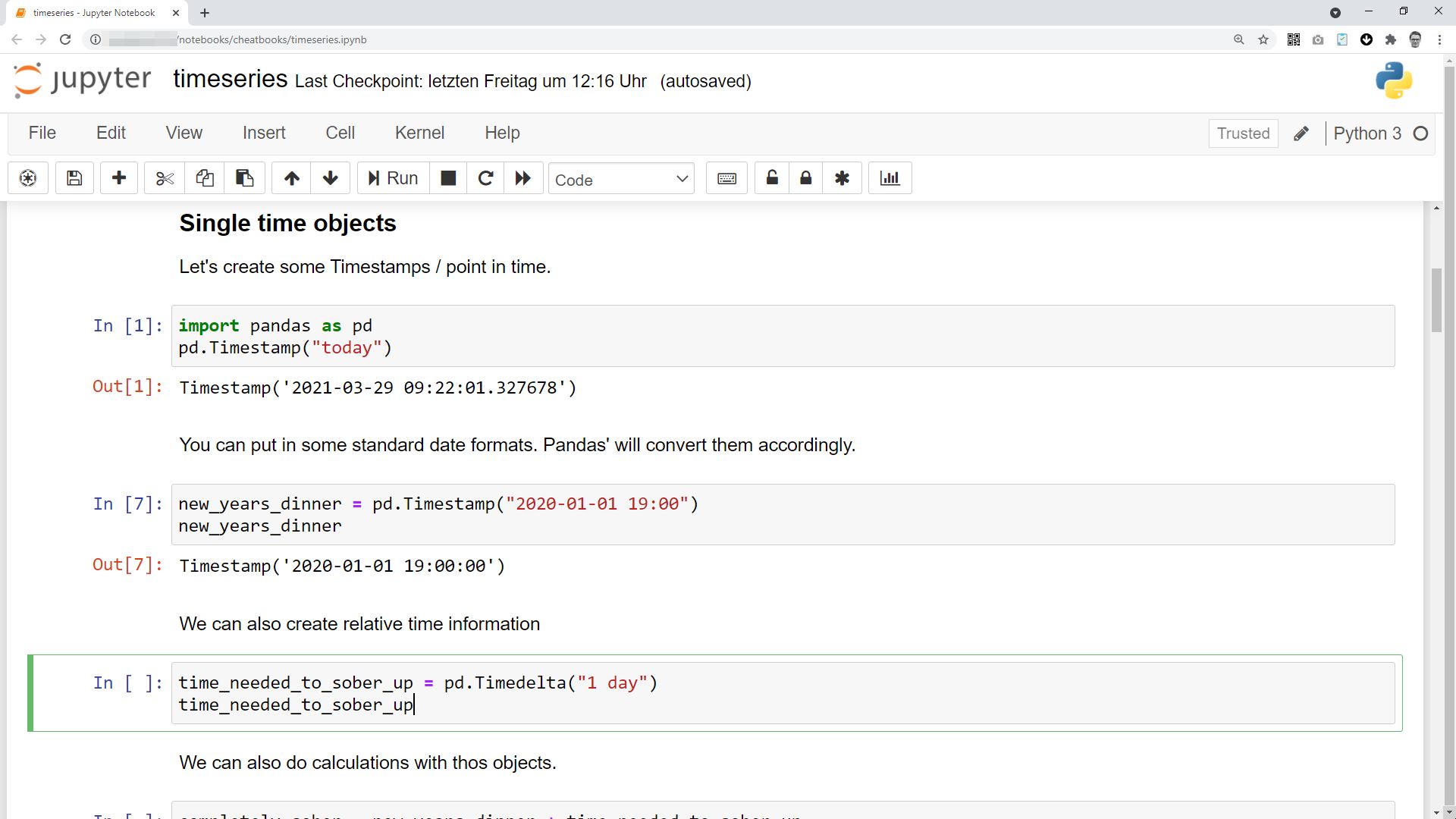Expand the Kernel menu

click(419, 133)
